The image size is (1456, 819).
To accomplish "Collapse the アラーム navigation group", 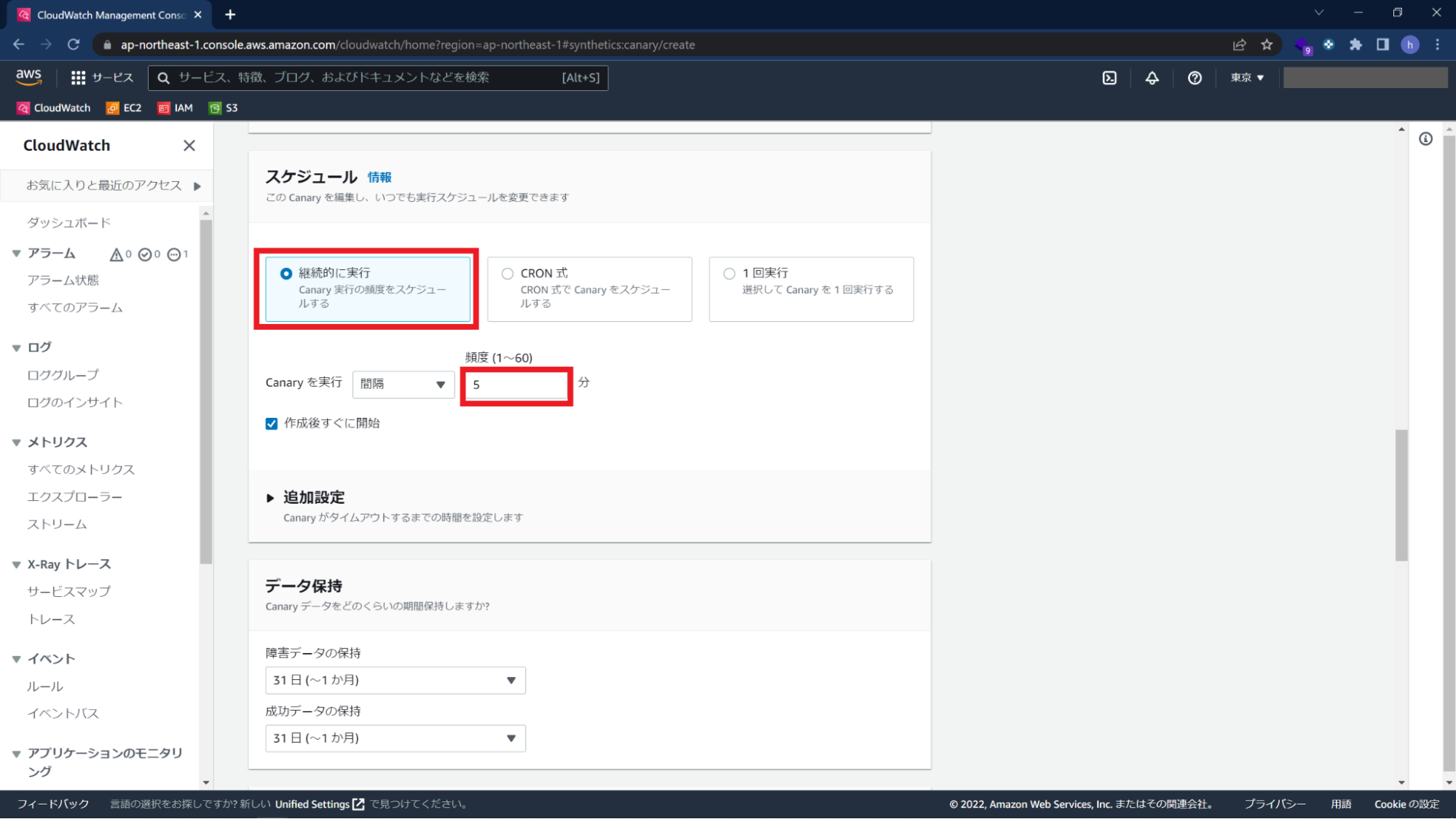I will 16,253.
